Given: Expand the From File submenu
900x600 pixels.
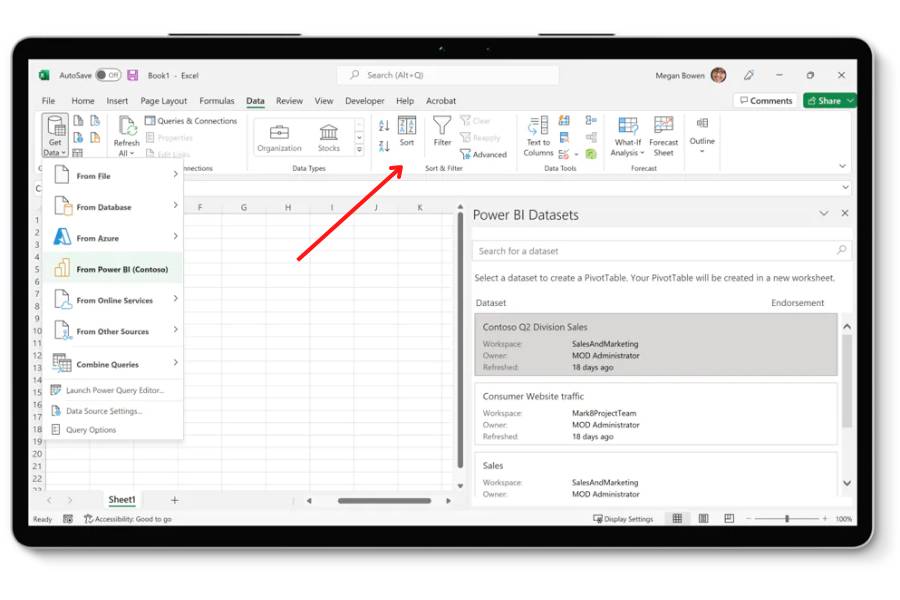Looking at the screenshot, I should [114, 175].
